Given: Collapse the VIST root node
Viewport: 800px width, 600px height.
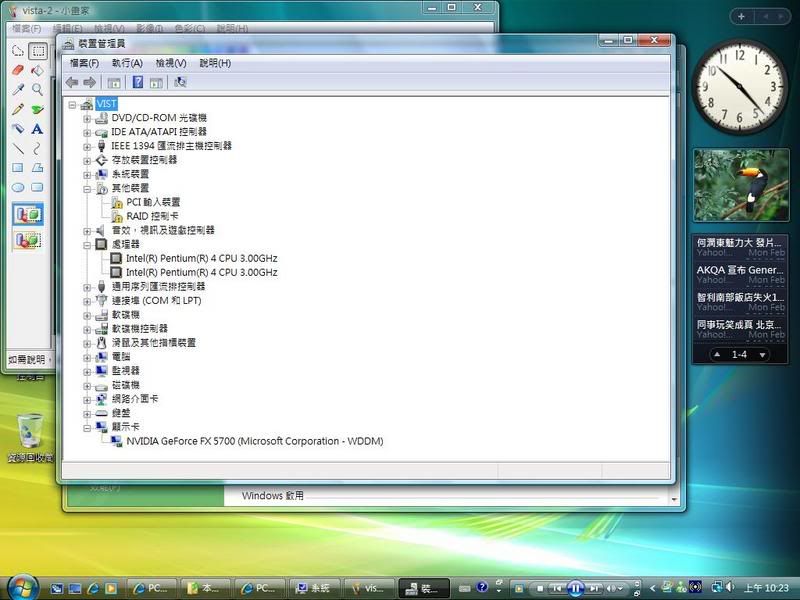Looking at the screenshot, I should 72,105.
